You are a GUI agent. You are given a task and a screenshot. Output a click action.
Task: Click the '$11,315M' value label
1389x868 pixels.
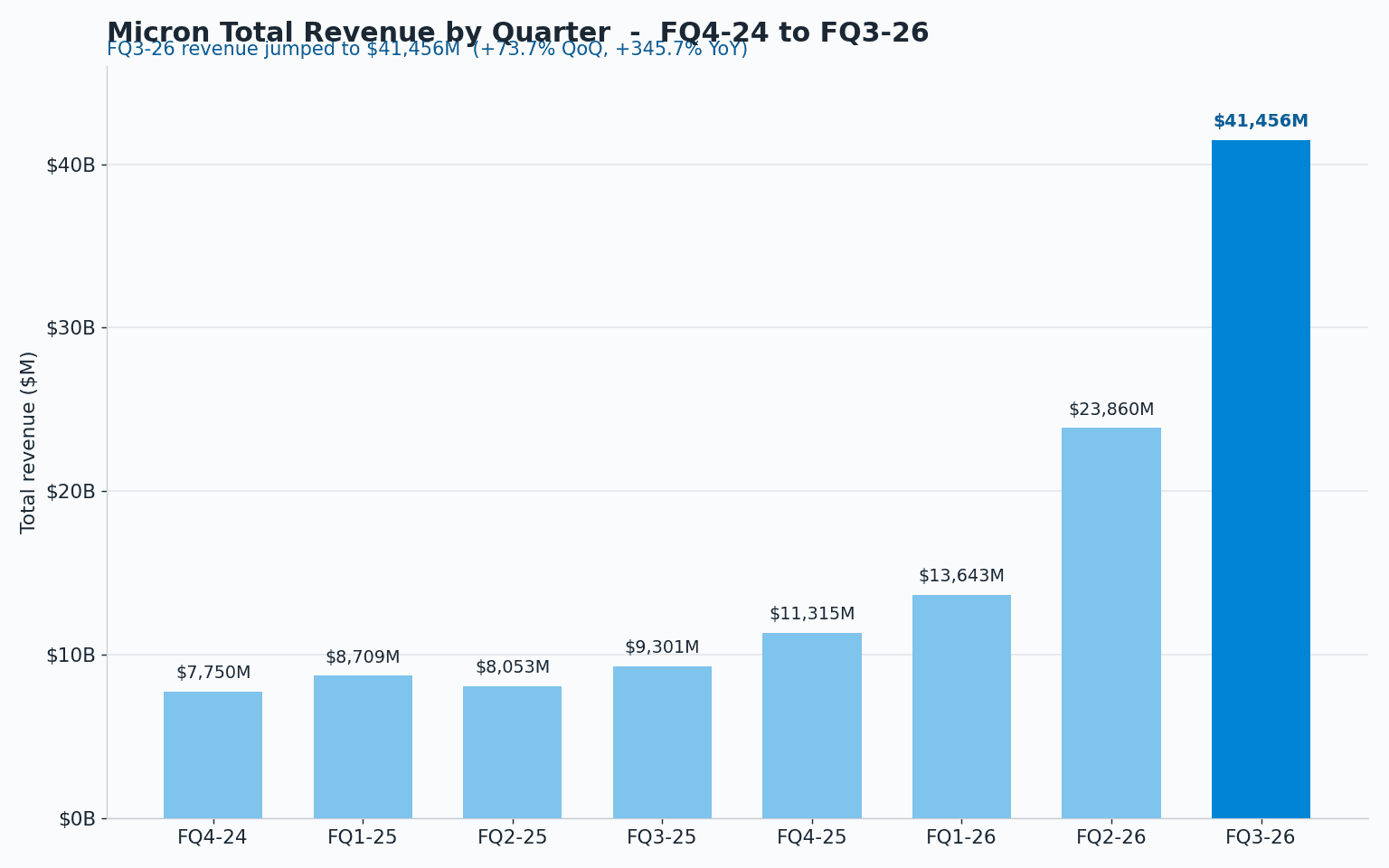812,614
